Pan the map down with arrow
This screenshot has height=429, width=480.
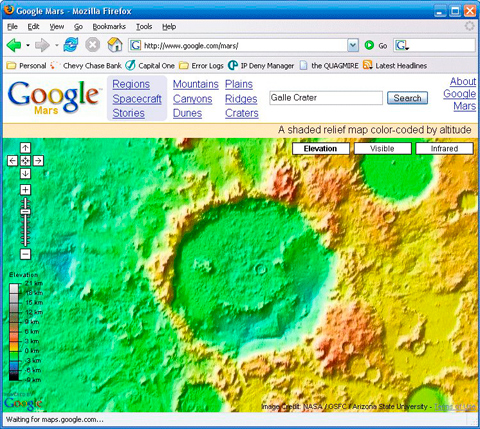[25, 174]
